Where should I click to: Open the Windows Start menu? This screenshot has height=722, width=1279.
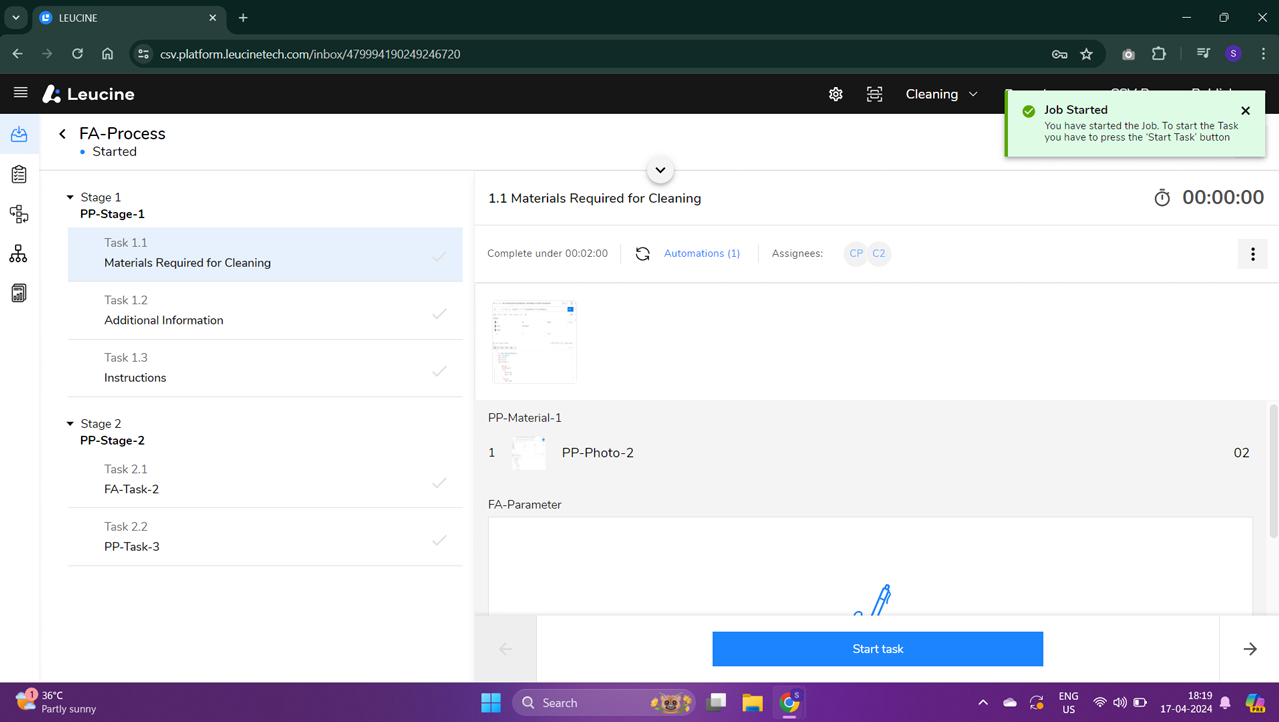pyautogui.click(x=491, y=703)
